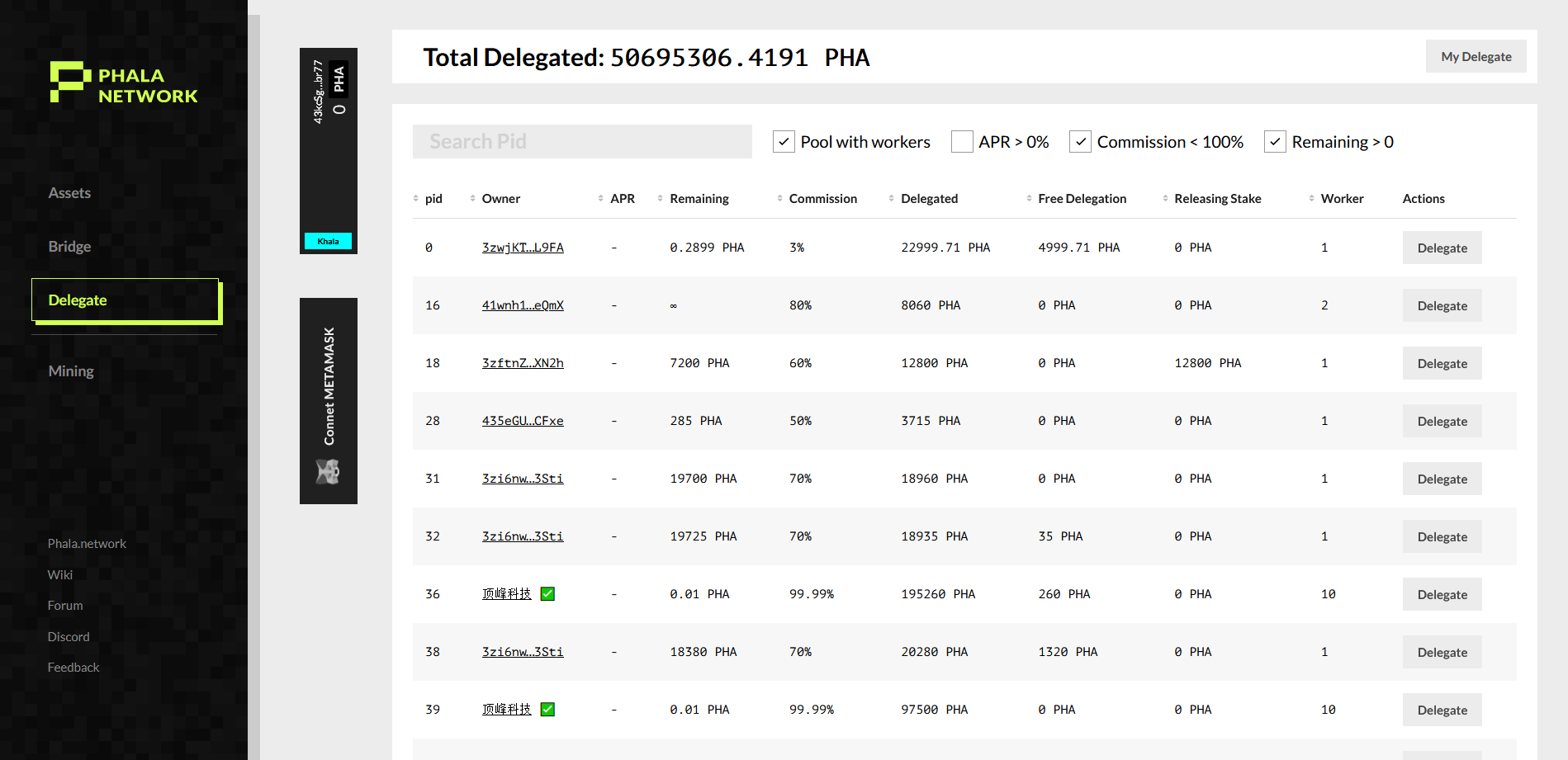
Task: Click the green verified badge in pid 39 row
Action: (547, 710)
